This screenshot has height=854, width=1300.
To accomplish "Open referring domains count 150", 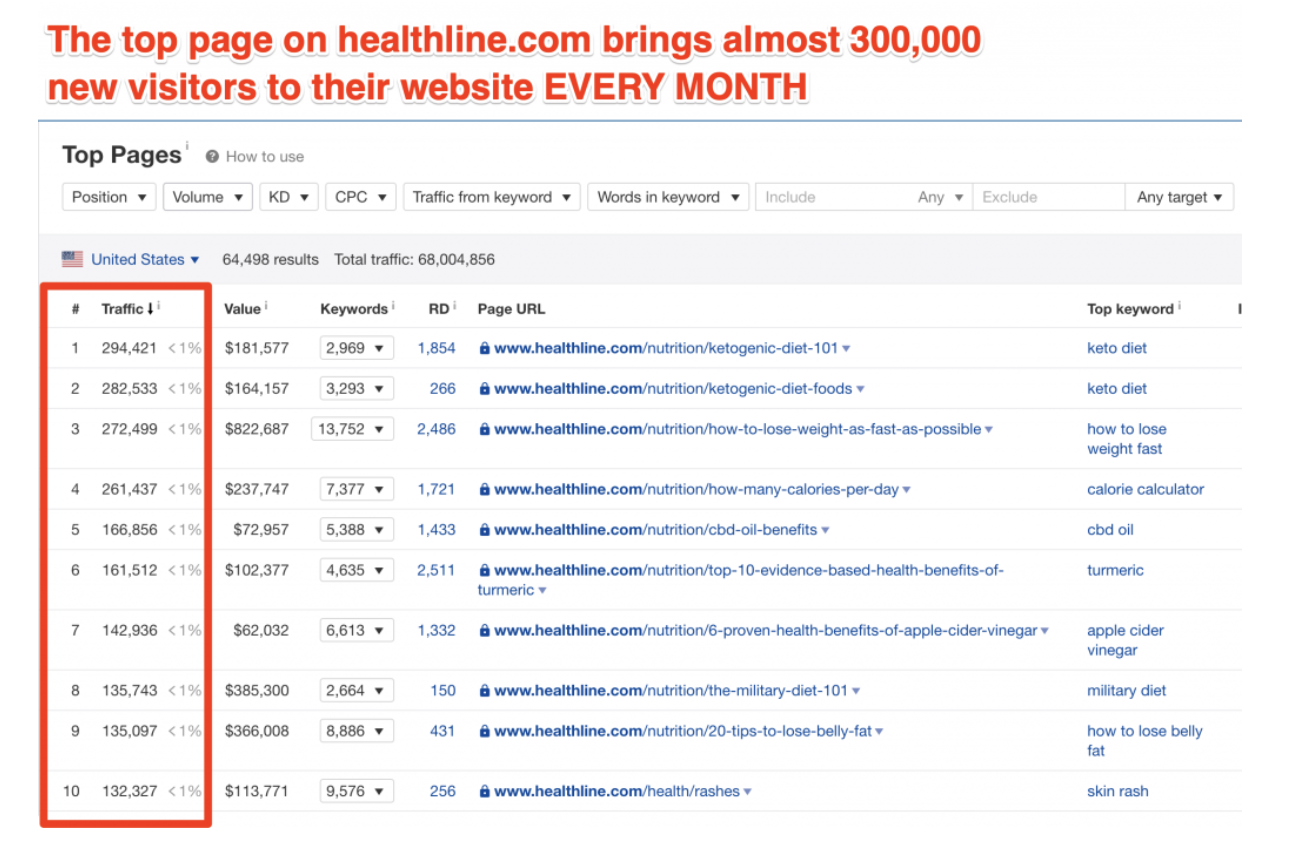I will tap(442, 690).
